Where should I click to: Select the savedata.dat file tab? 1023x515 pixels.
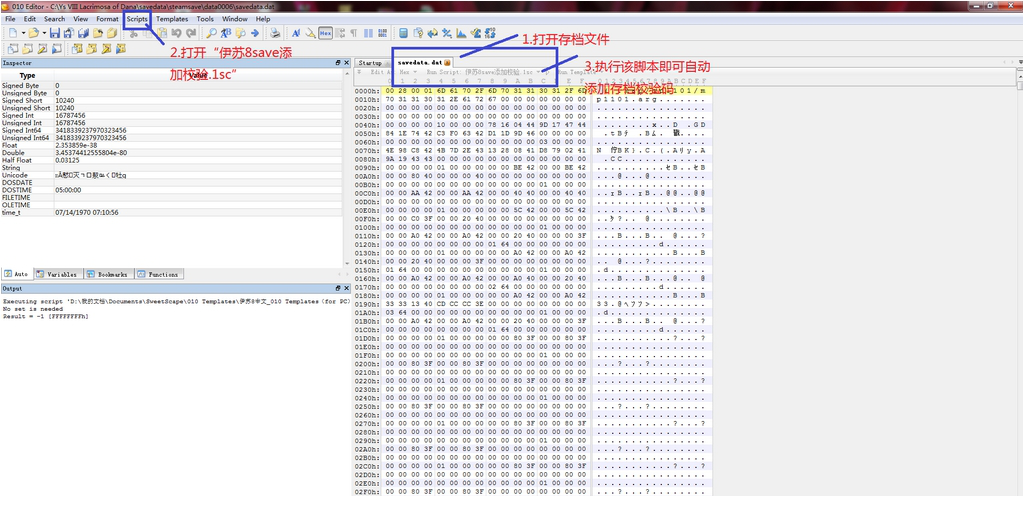click(425, 63)
